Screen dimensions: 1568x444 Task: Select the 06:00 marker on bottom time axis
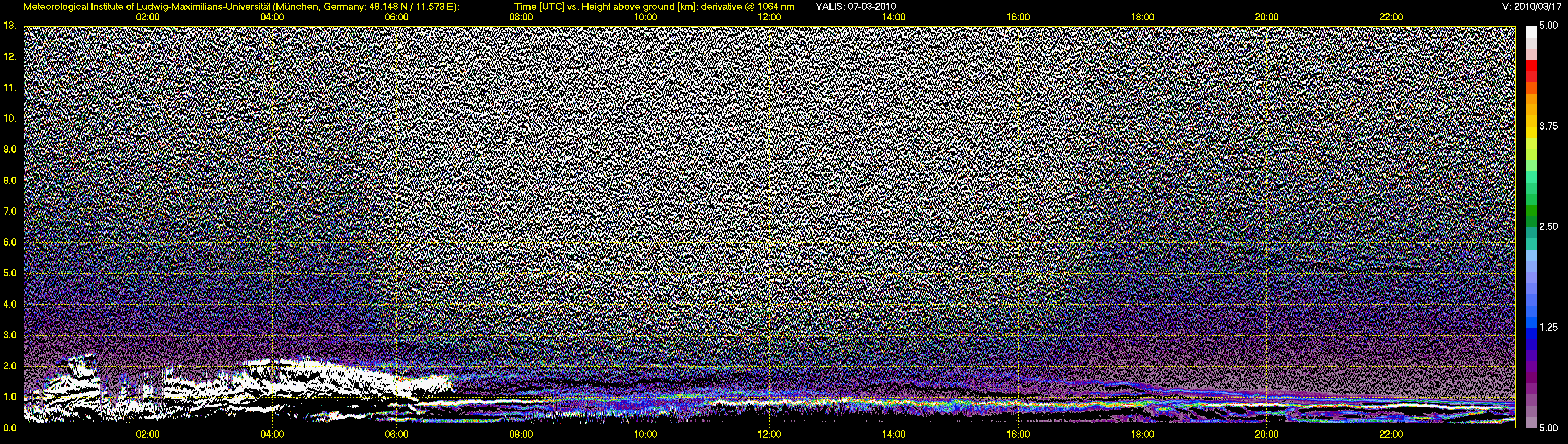pyautogui.click(x=396, y=434)
